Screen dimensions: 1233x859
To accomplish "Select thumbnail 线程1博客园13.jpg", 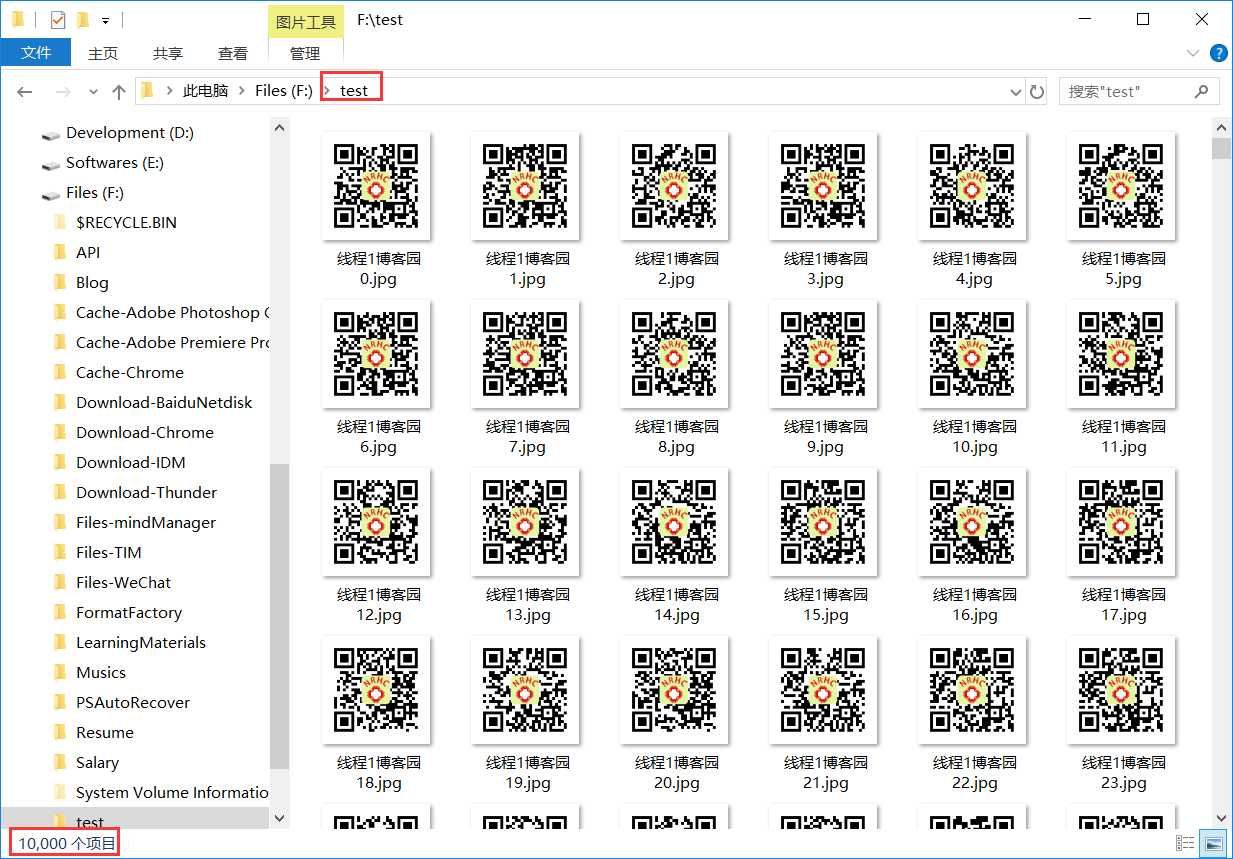I will (526, 522).
